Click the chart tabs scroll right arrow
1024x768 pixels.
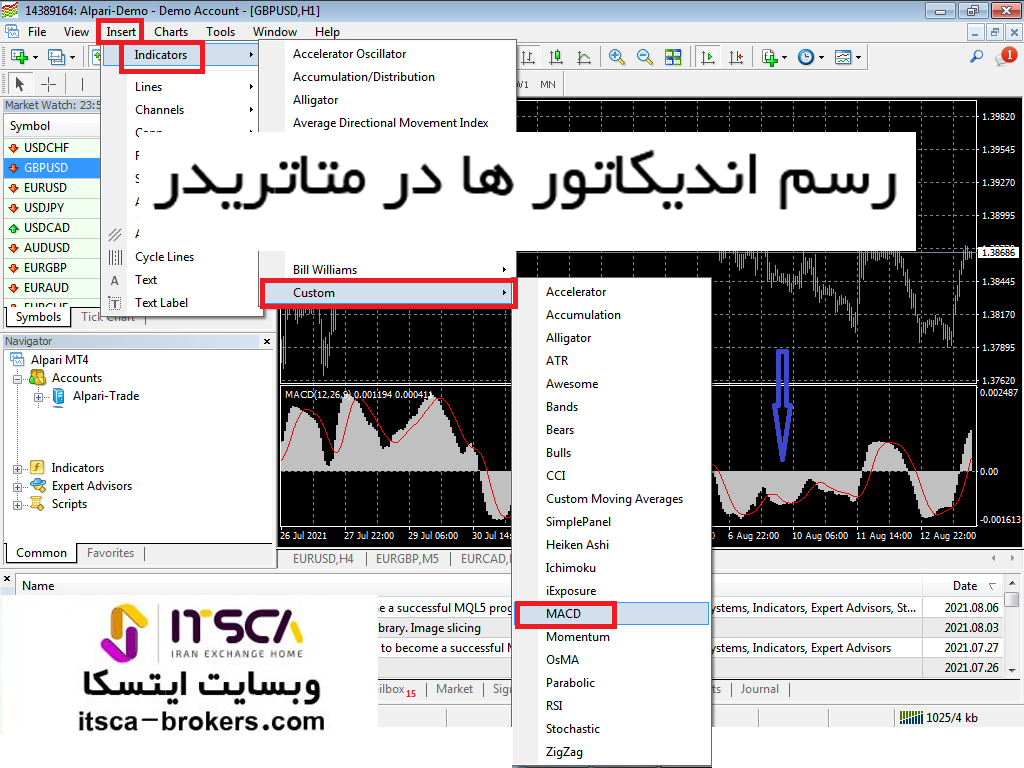pos(1012,558)
